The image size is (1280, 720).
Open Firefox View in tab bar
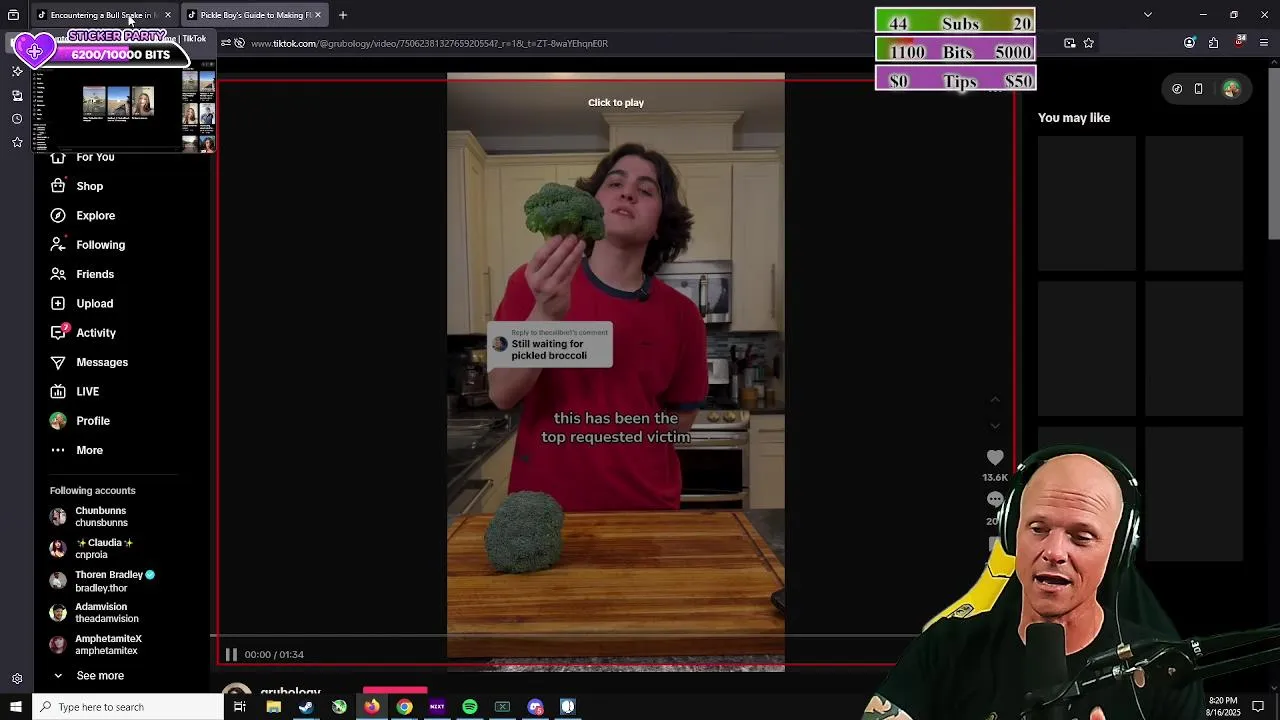tap(13, 15)
